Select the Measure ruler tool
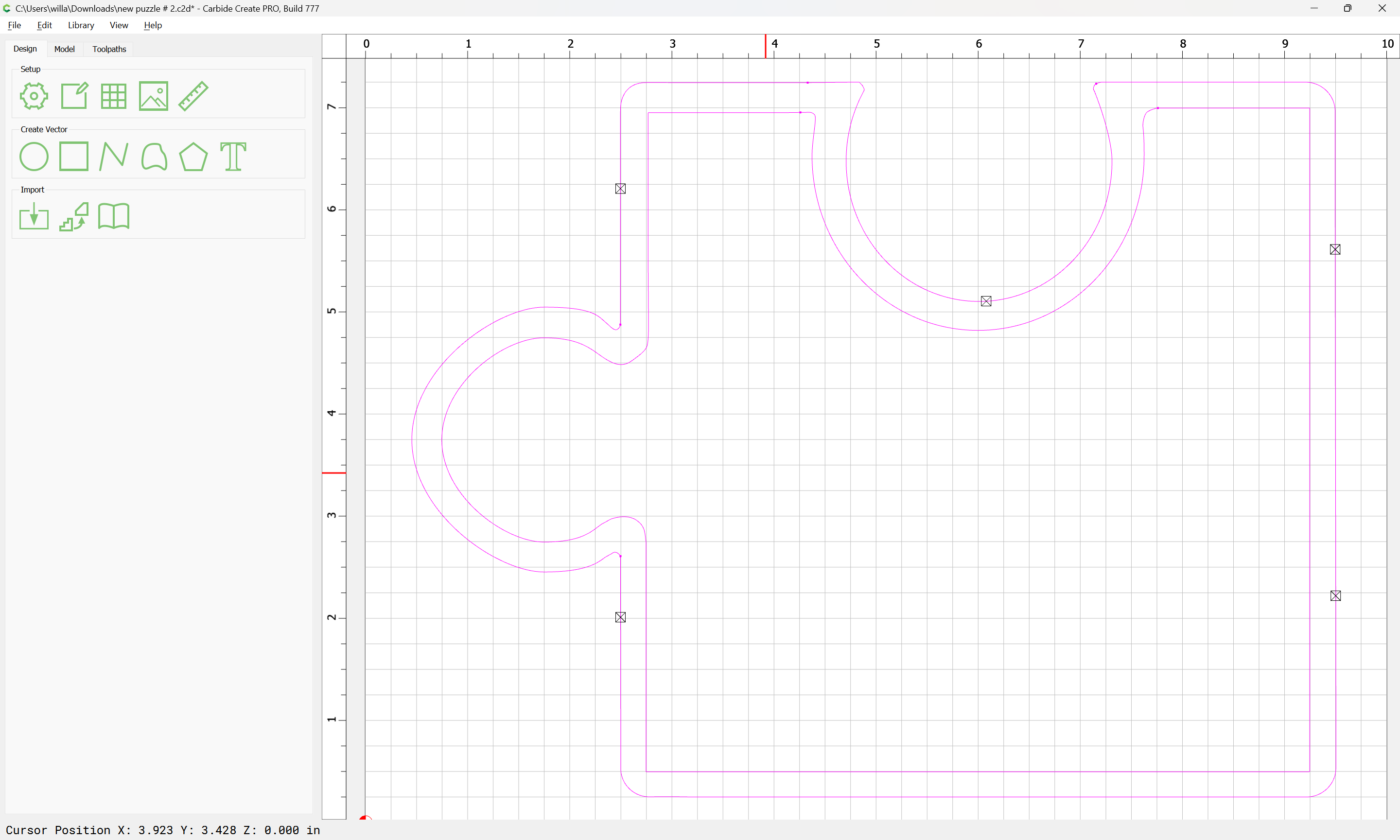The height and width of the screenshot is (840, 1400). [193, 96]
